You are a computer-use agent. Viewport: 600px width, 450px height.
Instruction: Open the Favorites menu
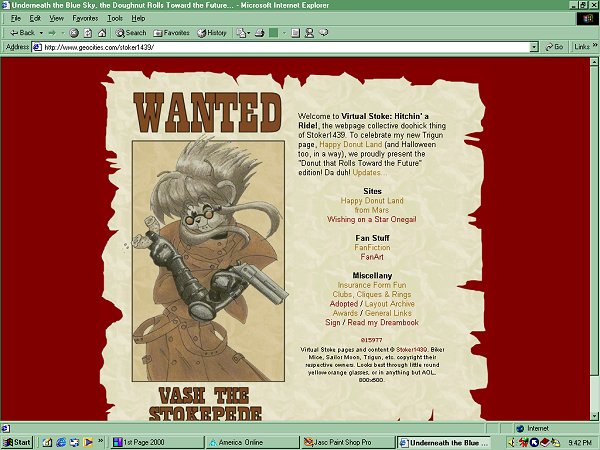coord(85,18)
